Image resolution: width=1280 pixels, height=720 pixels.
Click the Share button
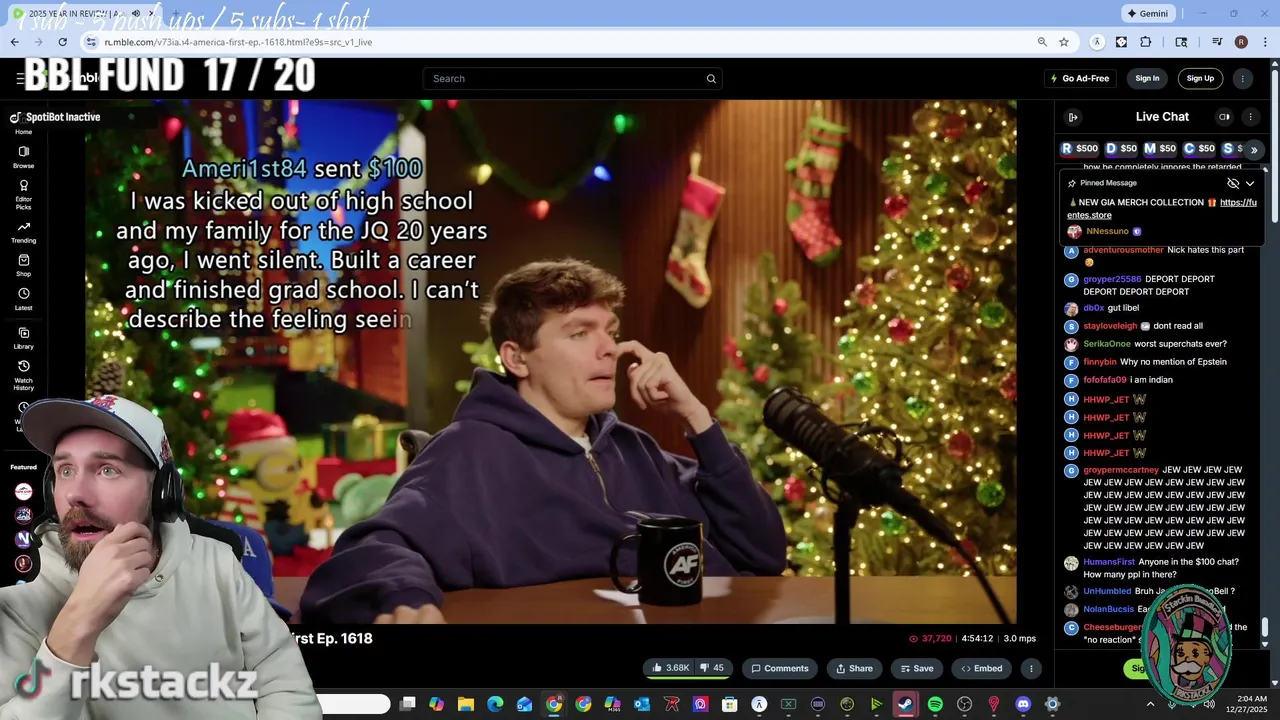(854, 668)
